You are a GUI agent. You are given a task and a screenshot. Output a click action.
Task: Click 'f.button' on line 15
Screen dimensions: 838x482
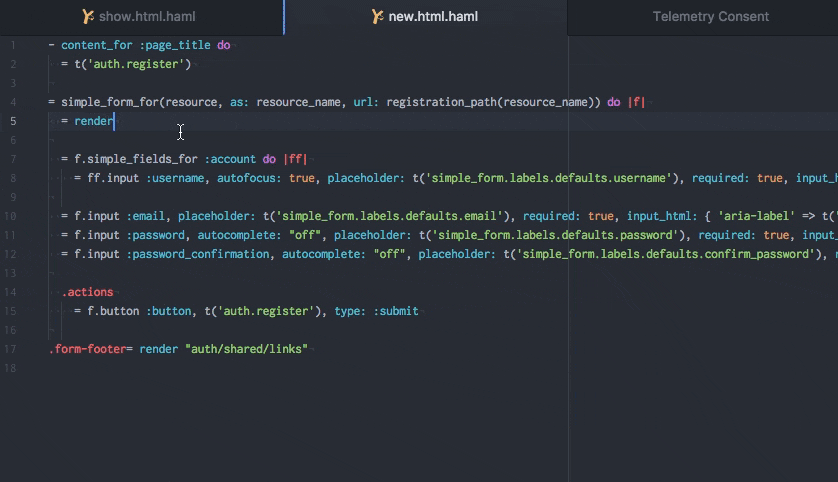pos(113,311)
